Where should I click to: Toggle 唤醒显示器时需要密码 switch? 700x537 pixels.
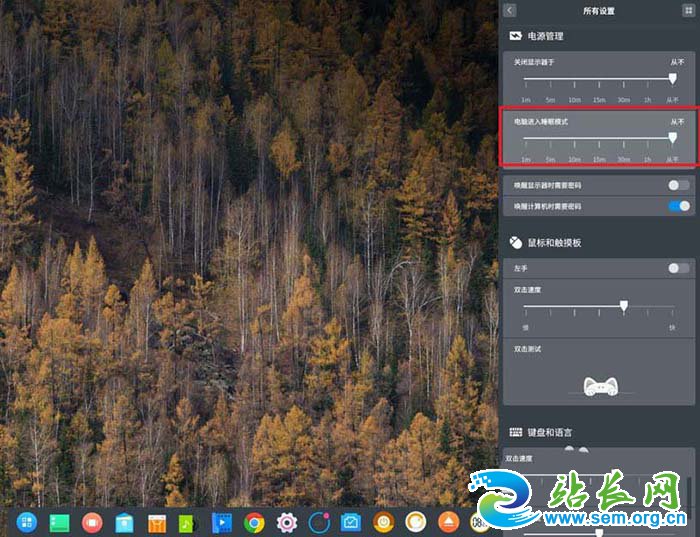point(679,185)
